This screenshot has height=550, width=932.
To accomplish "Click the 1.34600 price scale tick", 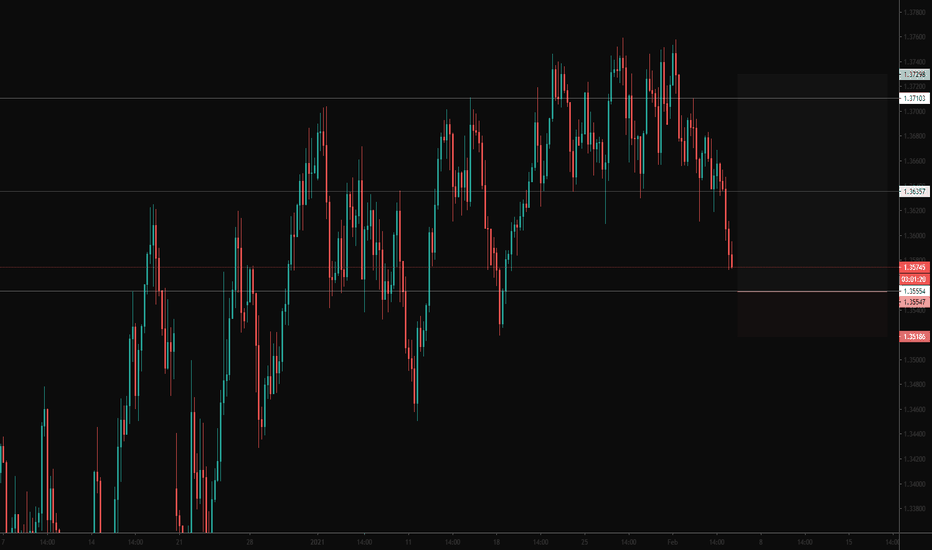I will click(x=914, y=410).
